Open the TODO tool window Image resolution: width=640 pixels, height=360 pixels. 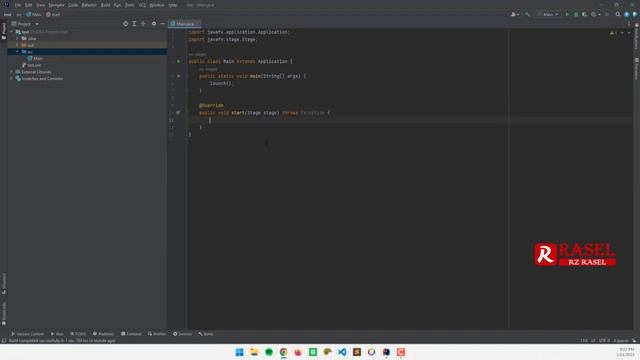78,334
